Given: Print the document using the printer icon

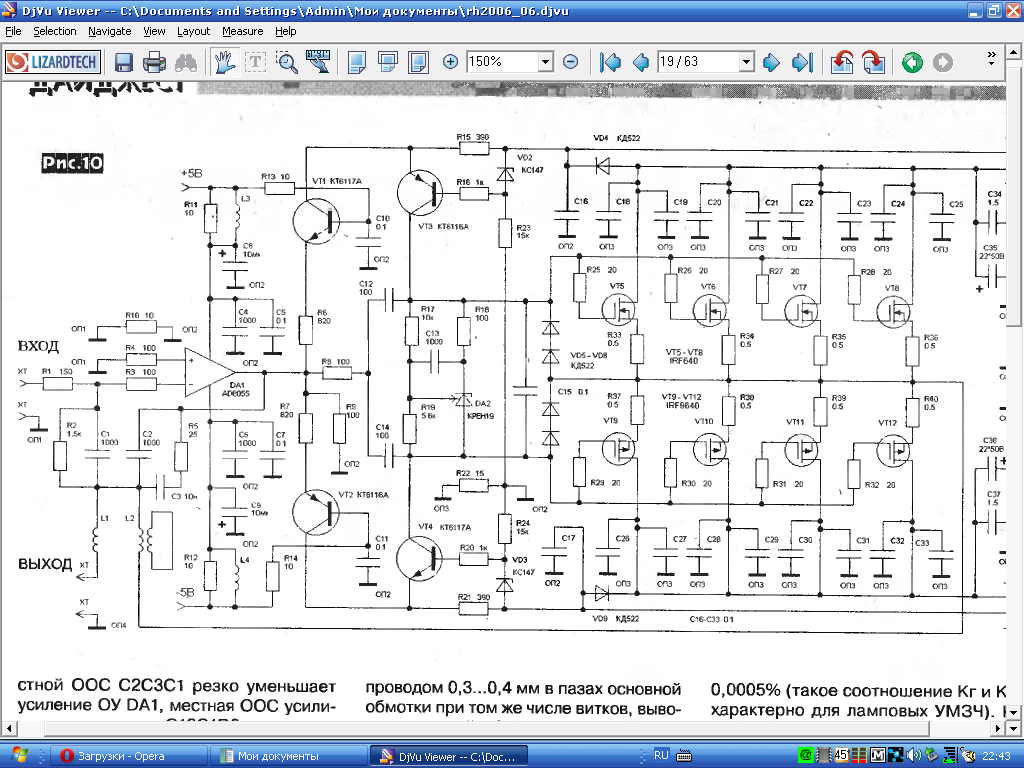Looking at the screenshot, I should [154, 63].
